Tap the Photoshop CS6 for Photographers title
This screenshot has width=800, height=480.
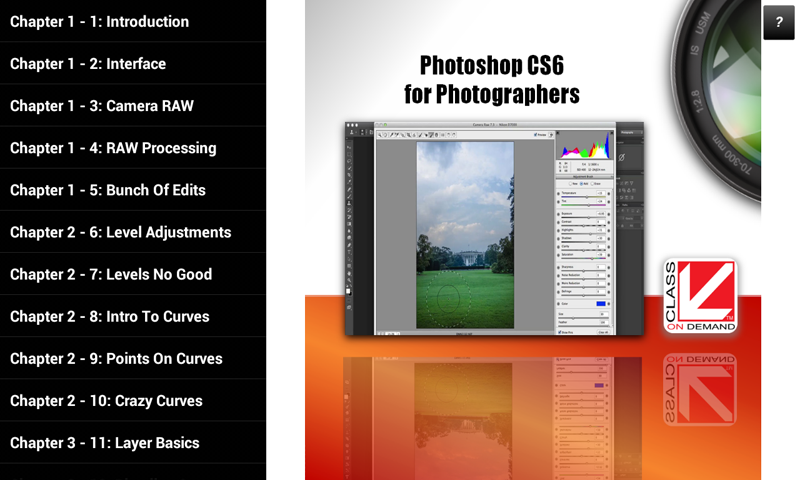pos(492,80)
